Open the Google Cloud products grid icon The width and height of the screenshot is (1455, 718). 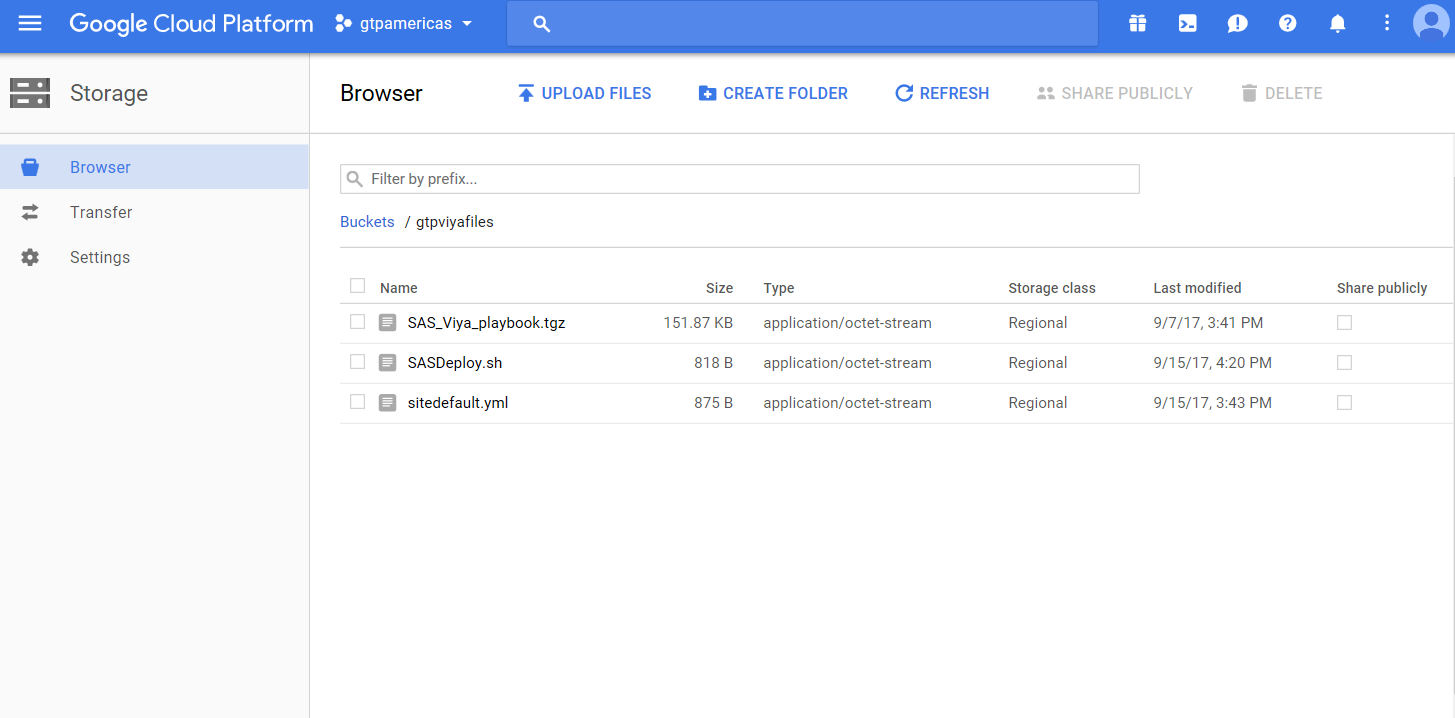1137,22
